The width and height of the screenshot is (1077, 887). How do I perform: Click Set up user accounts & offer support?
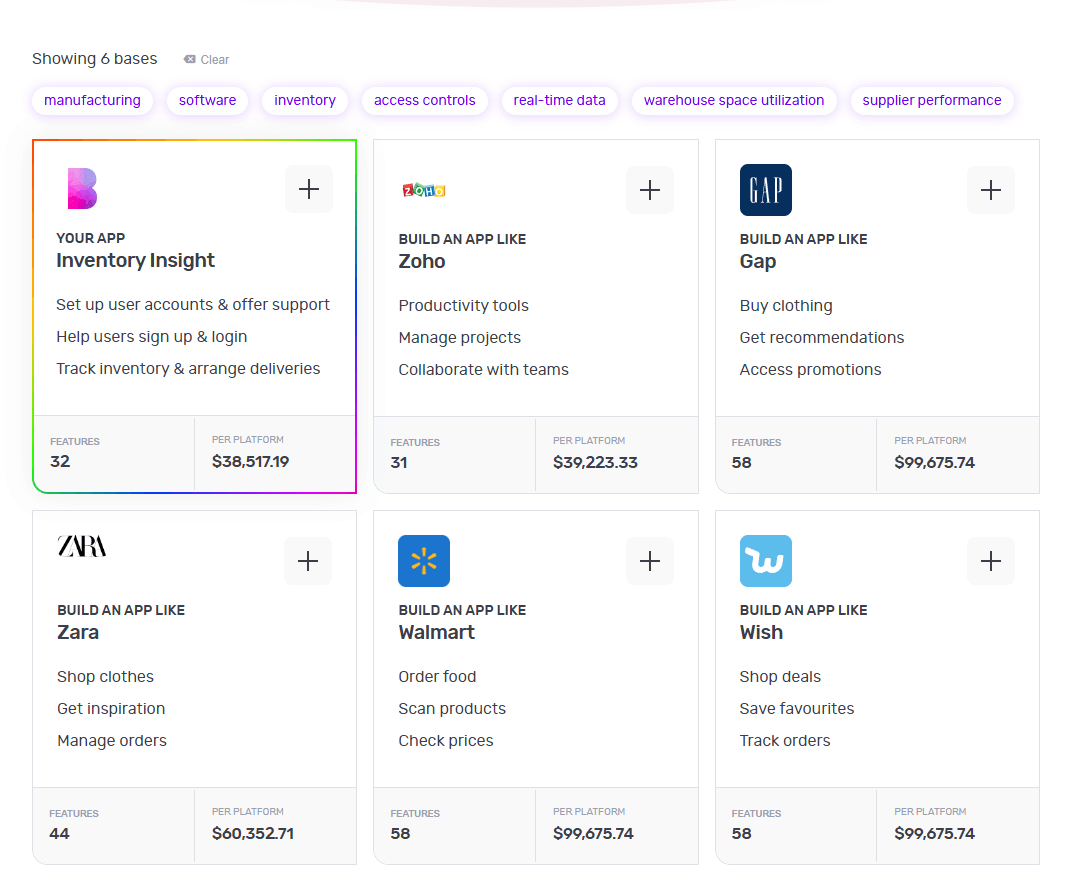pyautogui.click(x=193, y=305)
